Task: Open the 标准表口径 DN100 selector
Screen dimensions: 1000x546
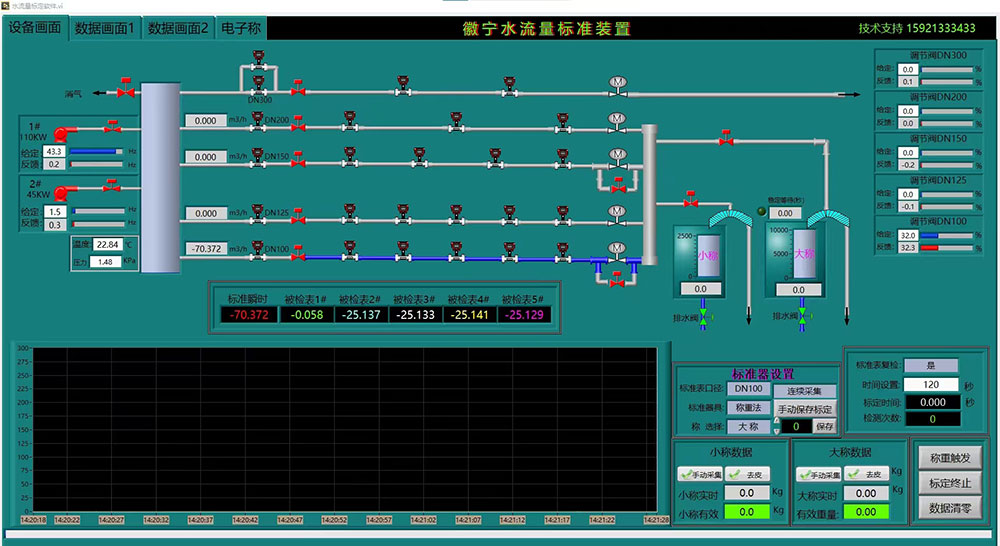Action: pyautogui.click(x=747, y=389)
